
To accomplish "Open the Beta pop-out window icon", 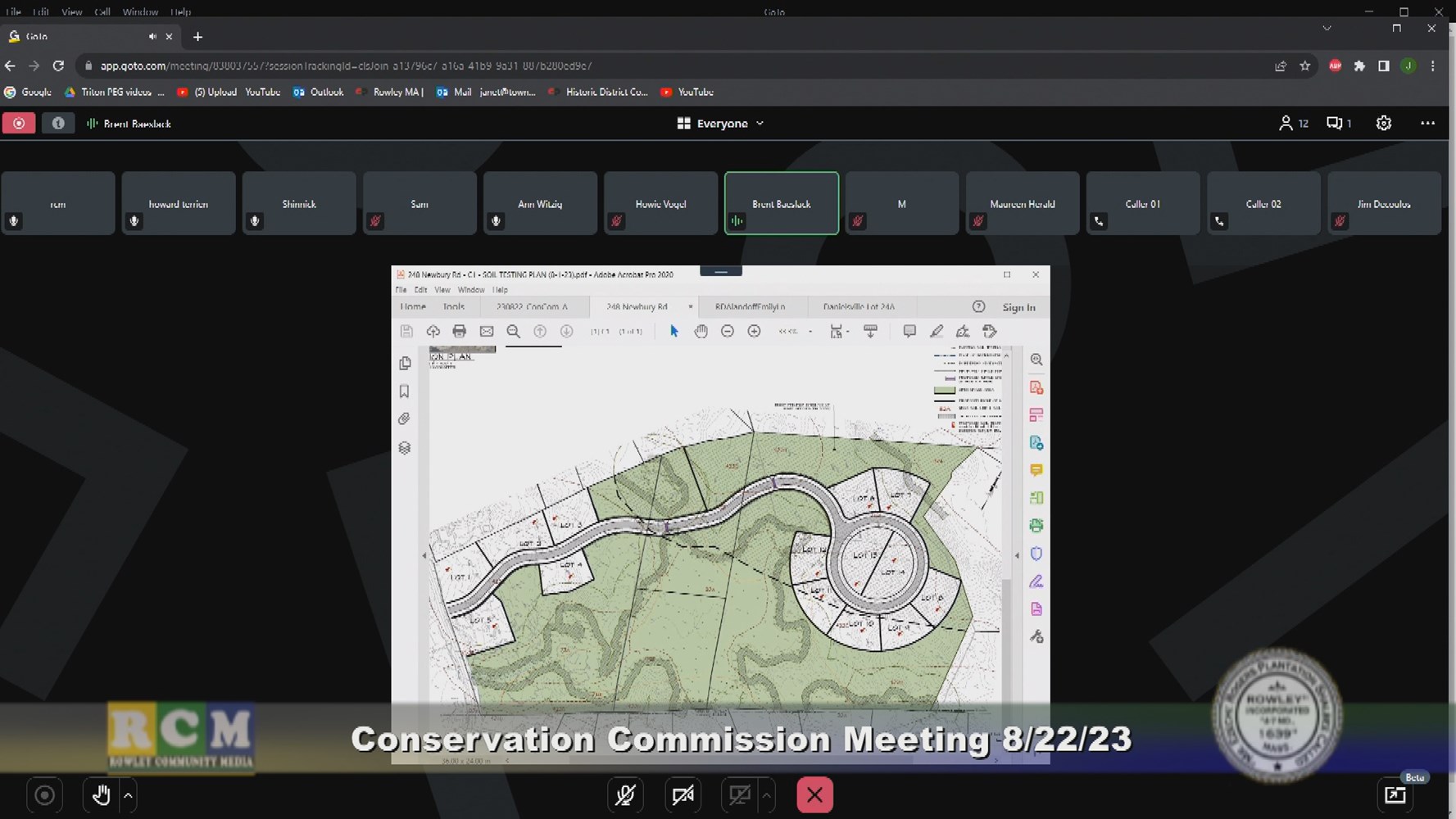I will pyautogui.click(x=1395, y=794).
